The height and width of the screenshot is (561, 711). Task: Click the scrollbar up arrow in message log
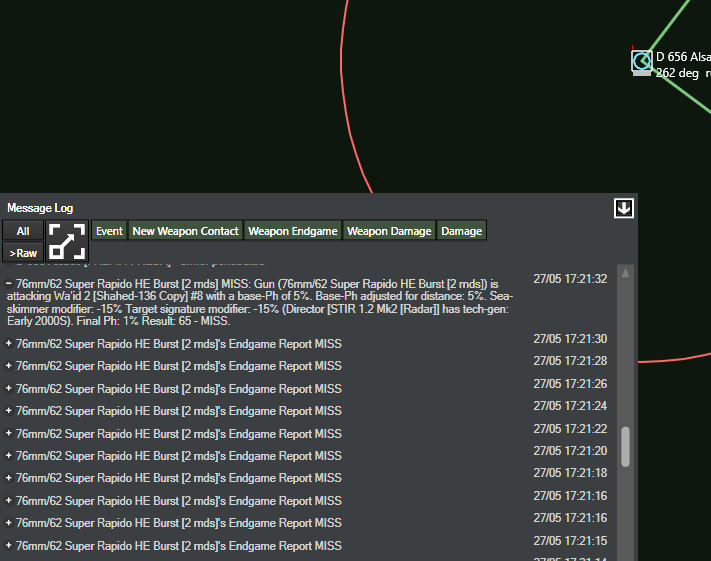point(625,273)
